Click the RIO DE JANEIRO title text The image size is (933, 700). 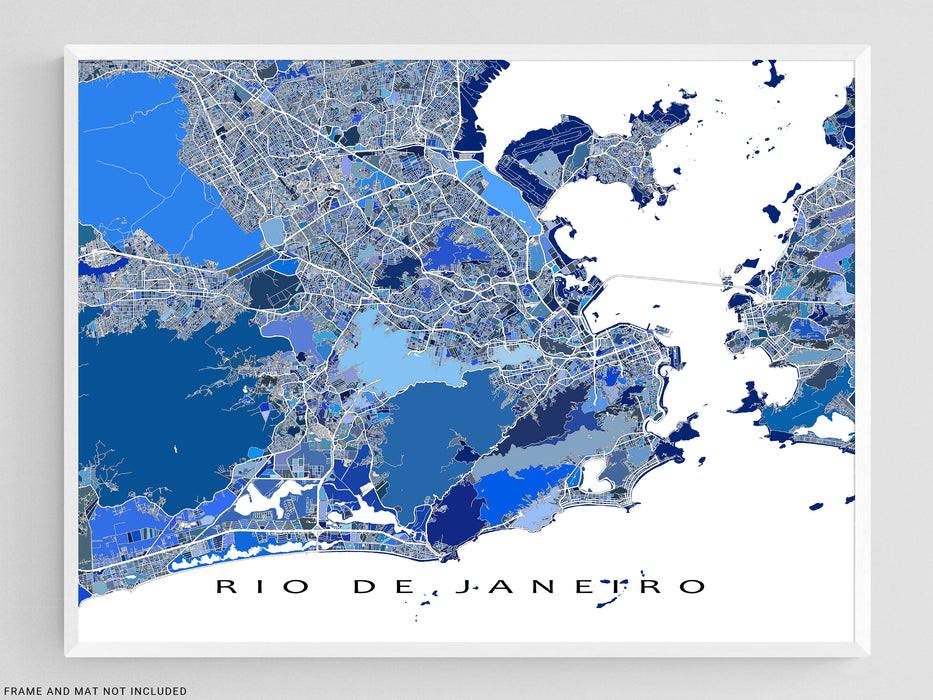coord(461,587)
